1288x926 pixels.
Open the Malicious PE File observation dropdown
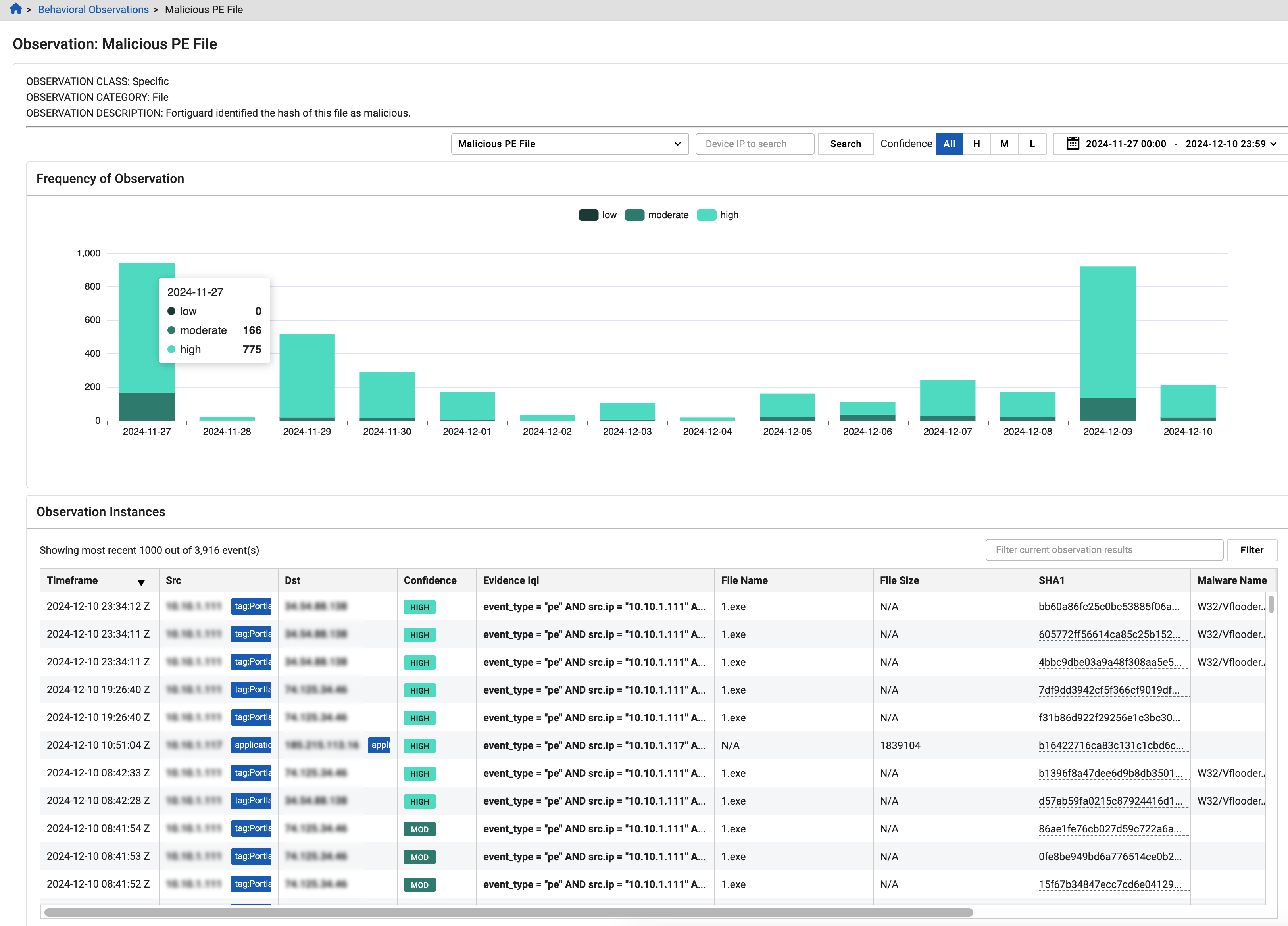[x=570, y=144]
